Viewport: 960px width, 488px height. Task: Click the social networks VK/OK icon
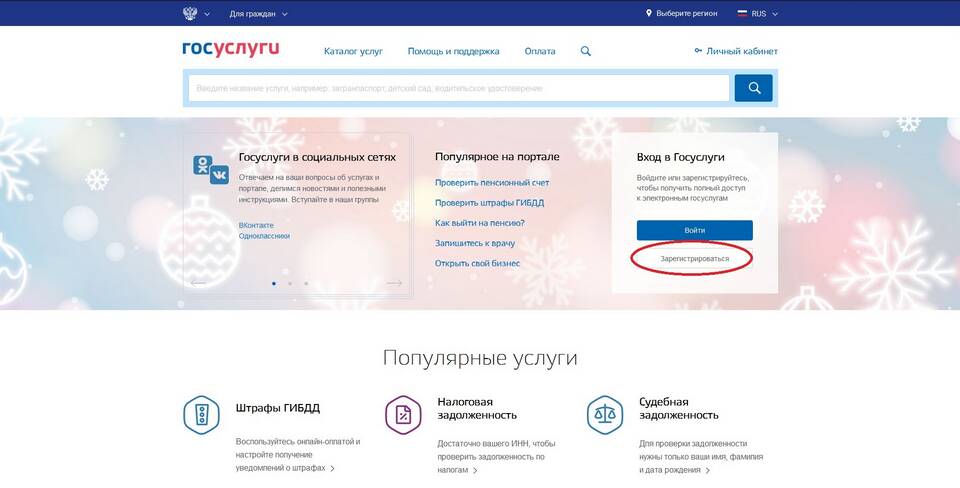211,170
